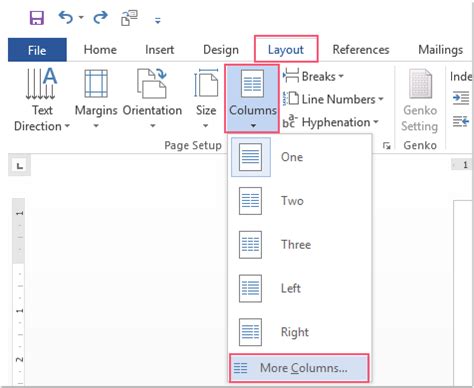Image resolution: width=474 pixels, height=388 pixels.
Task: Open the File tab
Action: [37, 50]
